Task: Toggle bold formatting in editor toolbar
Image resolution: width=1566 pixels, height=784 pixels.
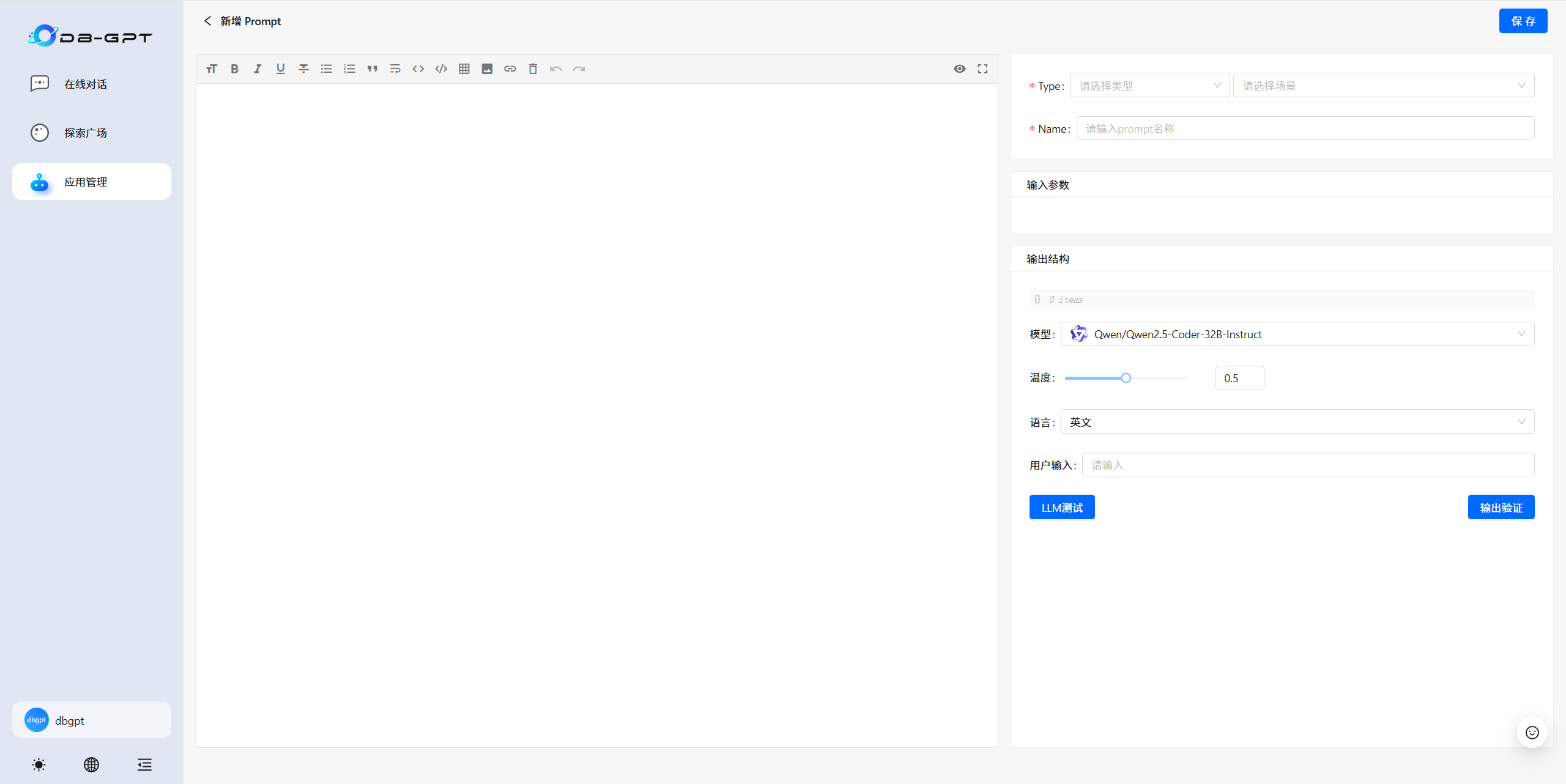Action: tap(234, 69)
